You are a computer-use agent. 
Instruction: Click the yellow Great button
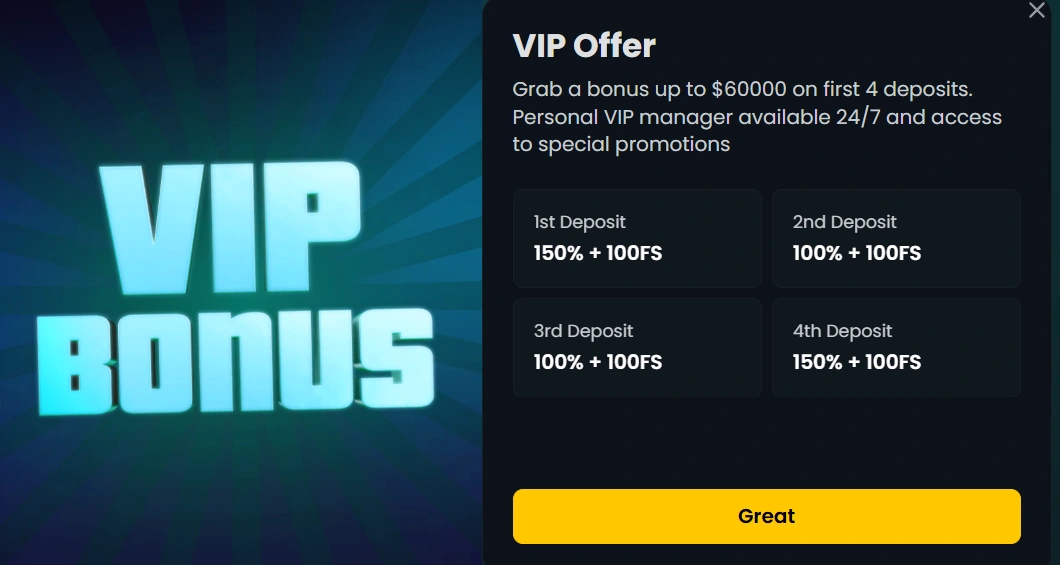(766, 516)
